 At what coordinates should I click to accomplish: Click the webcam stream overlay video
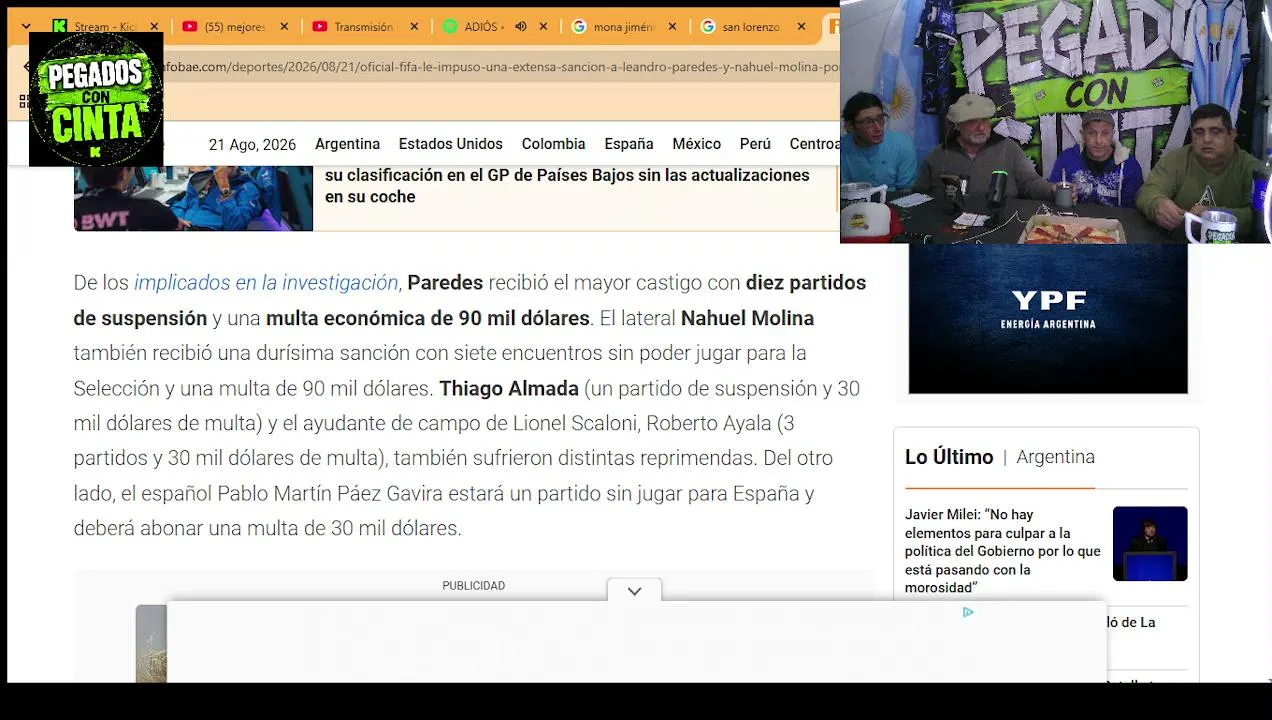pyautogui.click(x=1055, y=122)
